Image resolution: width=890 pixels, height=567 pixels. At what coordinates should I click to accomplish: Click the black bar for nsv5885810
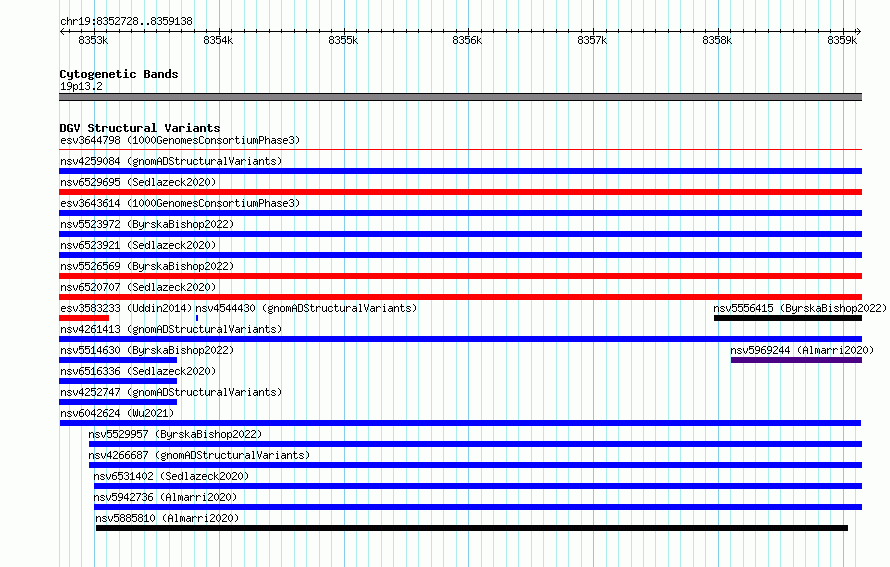click(x=472, y=528)
